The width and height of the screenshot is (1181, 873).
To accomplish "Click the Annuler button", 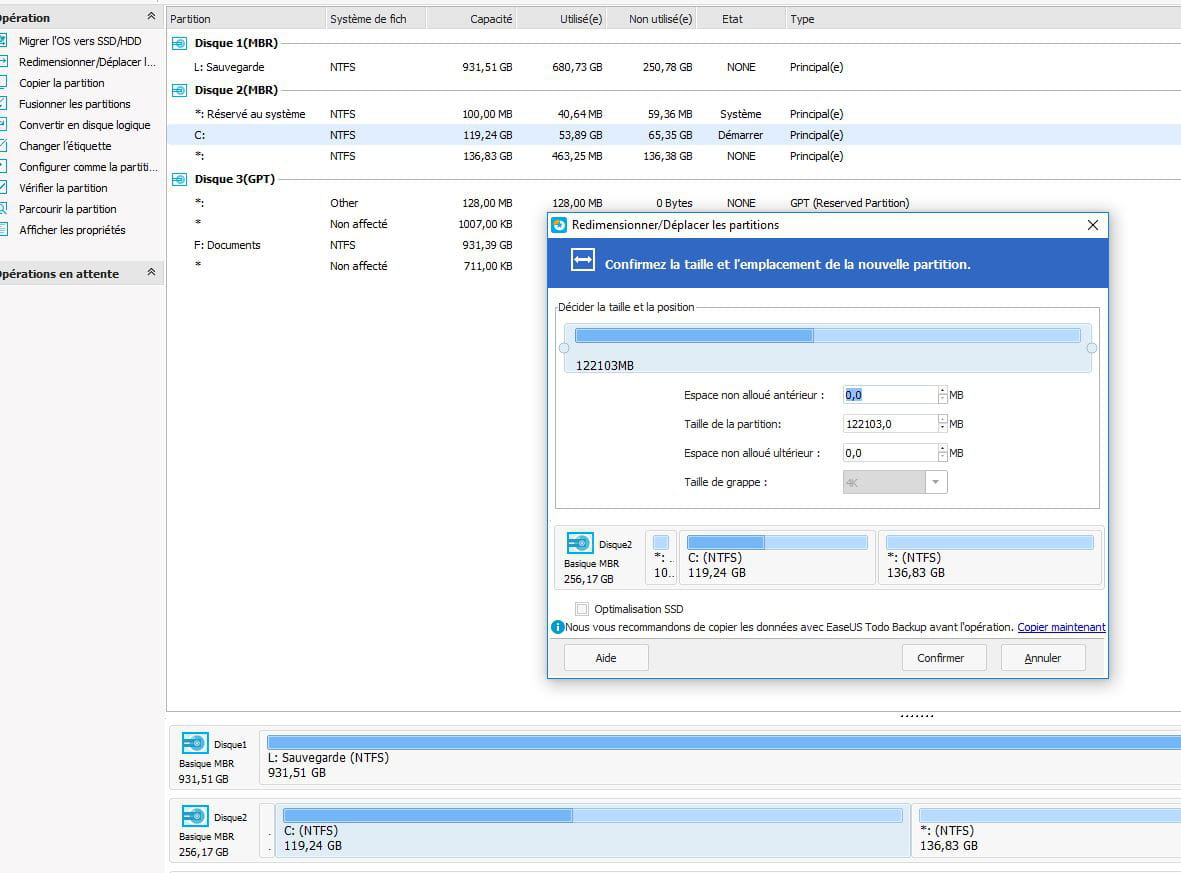I will pyautogui.click(x=1042, y=658).
